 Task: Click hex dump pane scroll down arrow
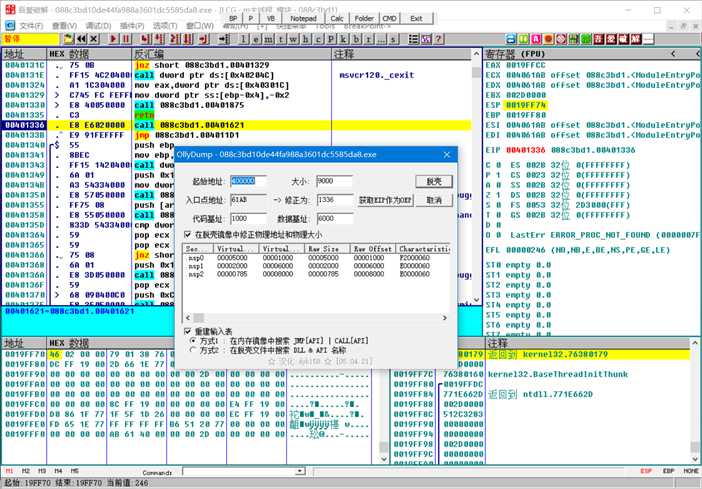coord(384,459)
